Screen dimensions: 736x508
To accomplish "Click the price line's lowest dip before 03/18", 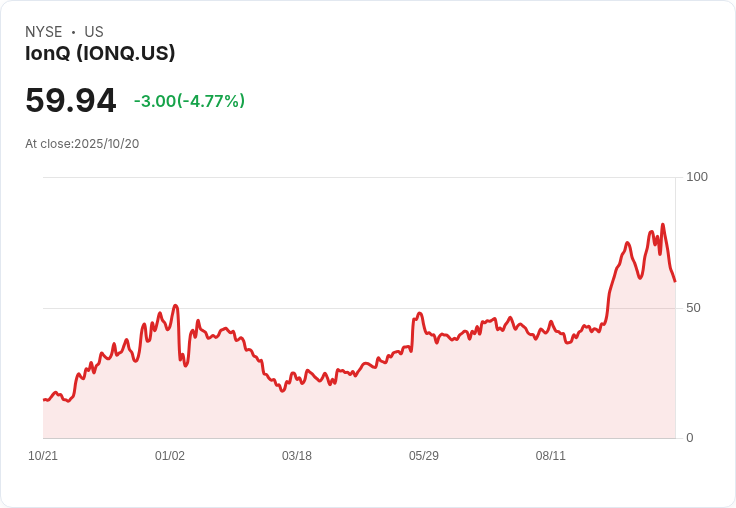I will click(283, 390).
